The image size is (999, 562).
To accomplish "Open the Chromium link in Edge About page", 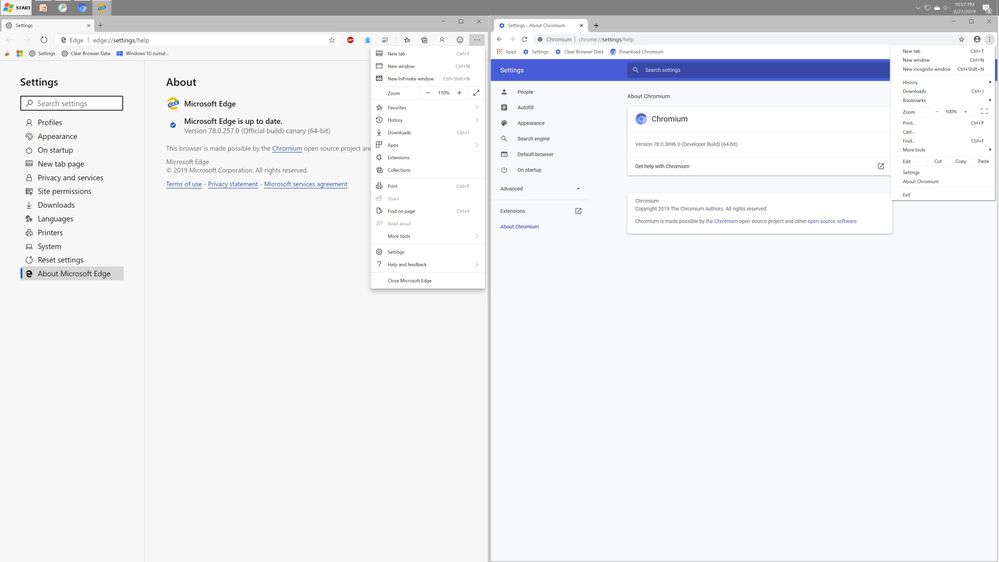I will [x=287, y=148].
